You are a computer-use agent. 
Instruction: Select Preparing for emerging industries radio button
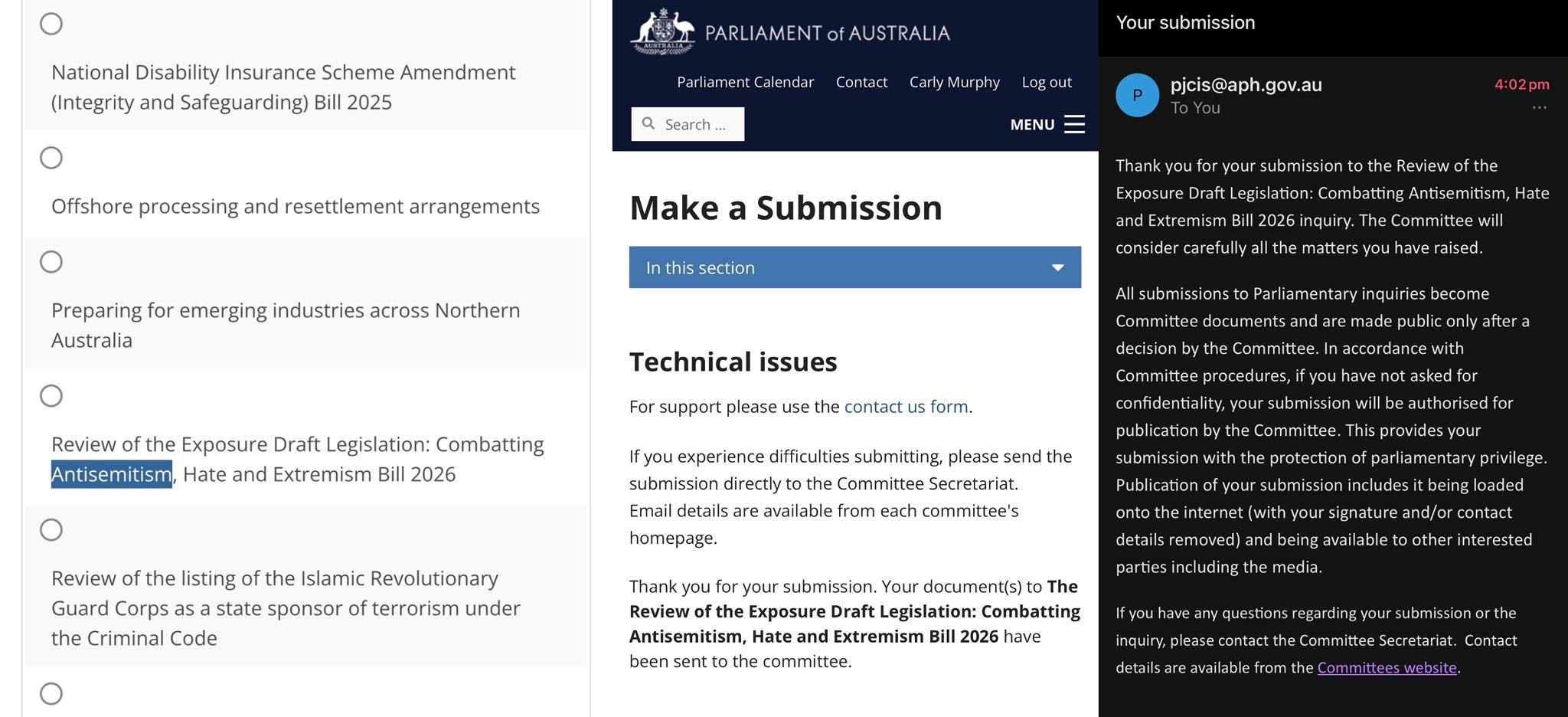[x=51, y=262]
